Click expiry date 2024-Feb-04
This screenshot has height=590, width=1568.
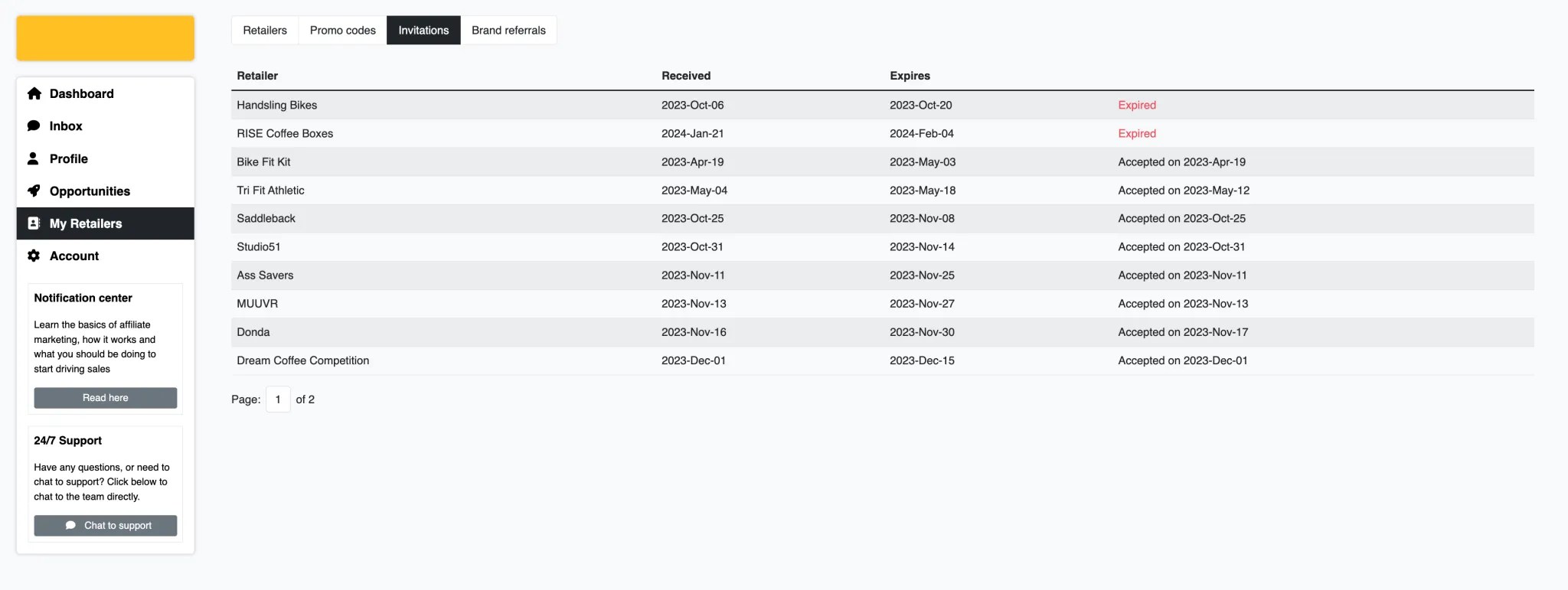tap(922, 133)
